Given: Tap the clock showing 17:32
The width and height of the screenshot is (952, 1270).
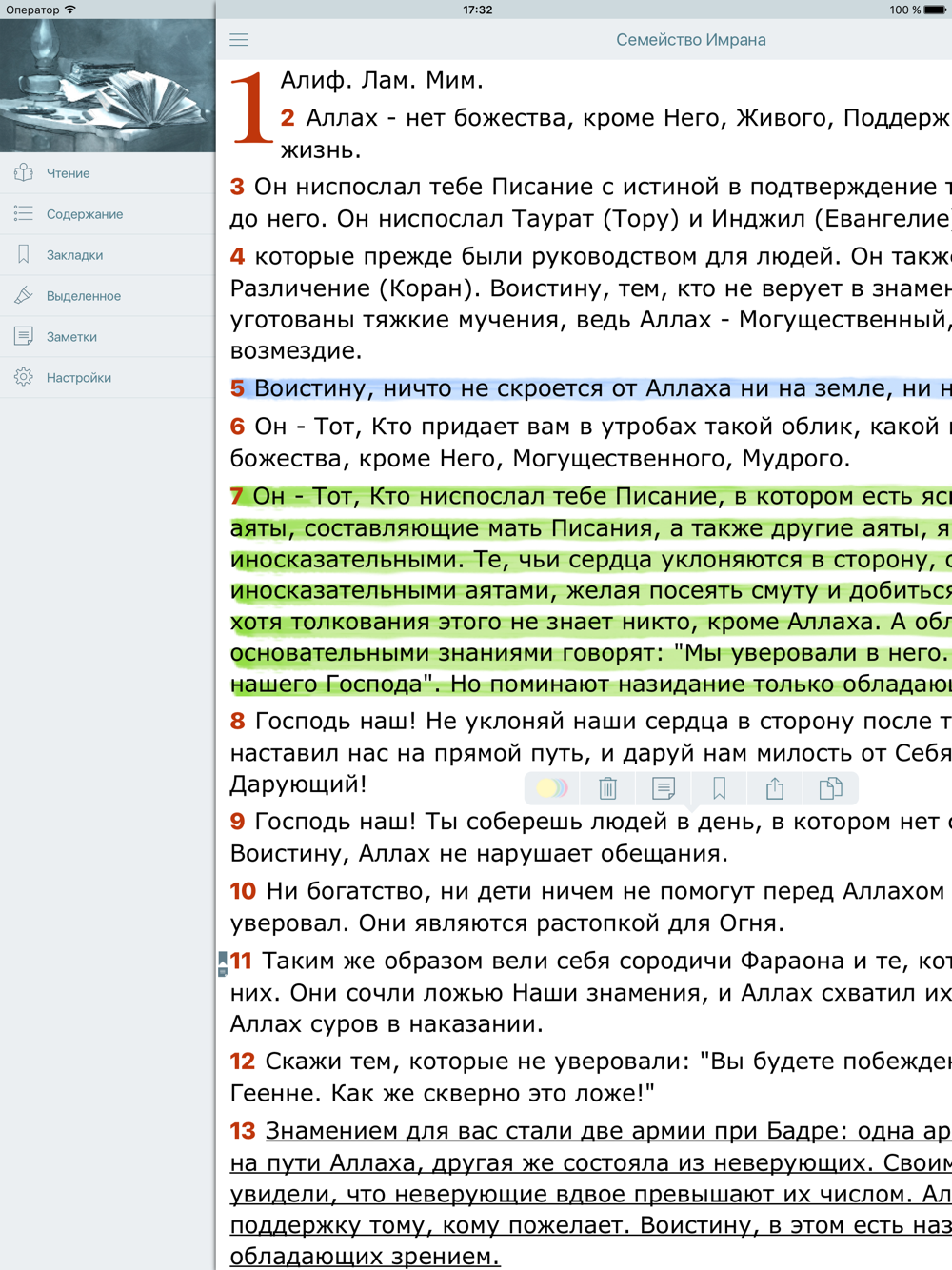Looking at the screenshot, I should tap(478, 10).
